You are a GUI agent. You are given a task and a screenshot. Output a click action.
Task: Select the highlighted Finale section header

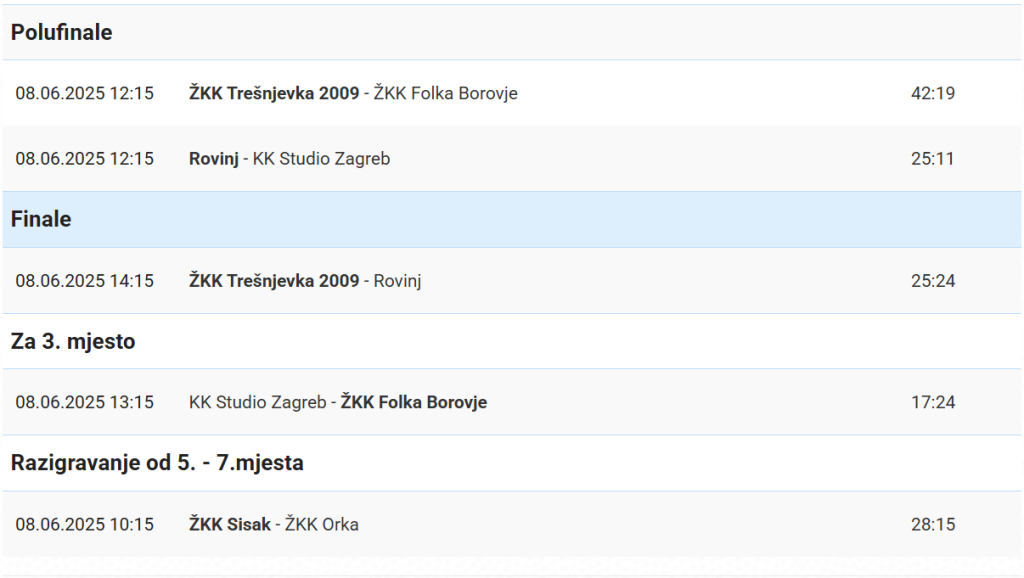pos(41,219)
